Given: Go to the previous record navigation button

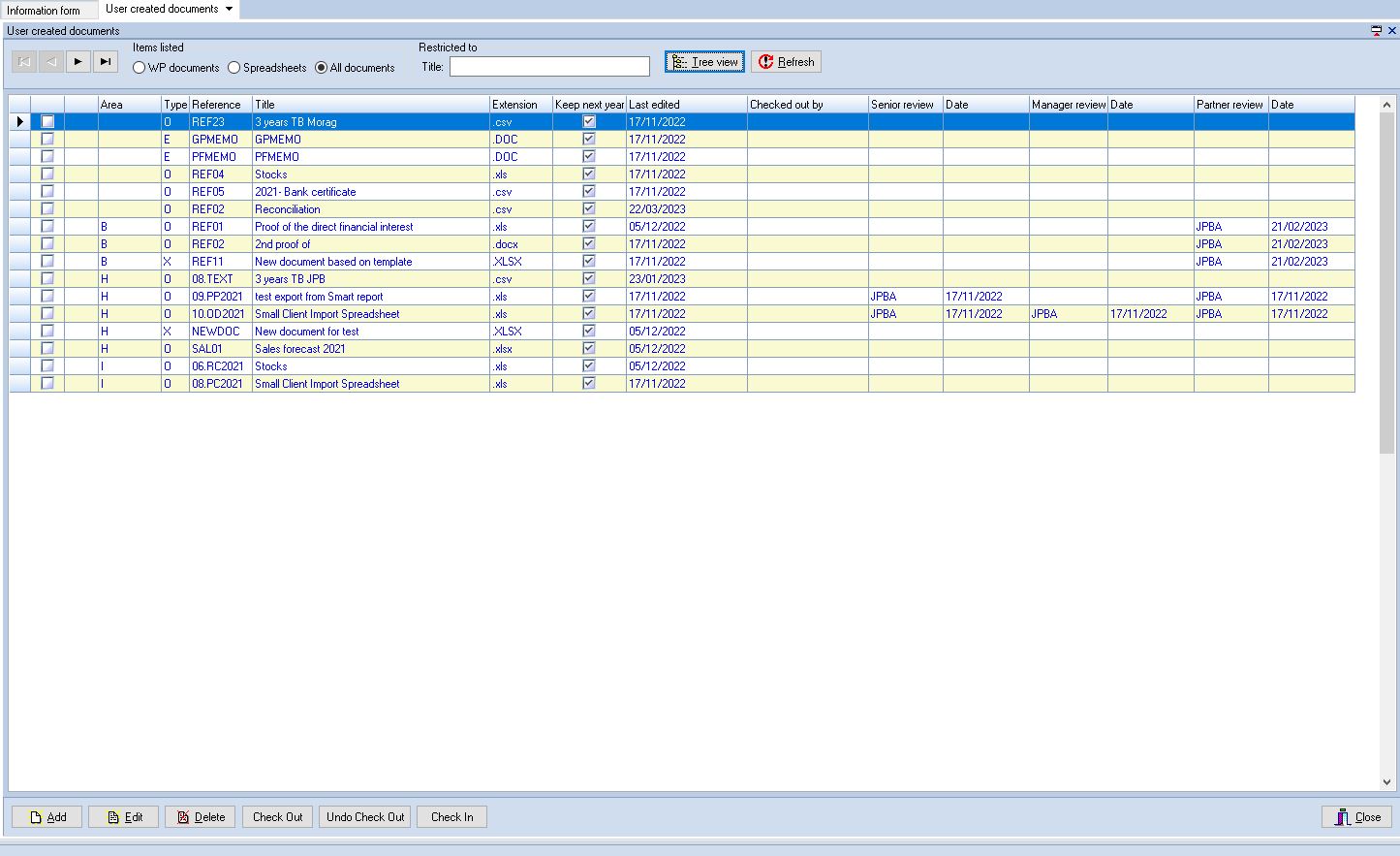Looking at the screenshot, I should (51, 62).
